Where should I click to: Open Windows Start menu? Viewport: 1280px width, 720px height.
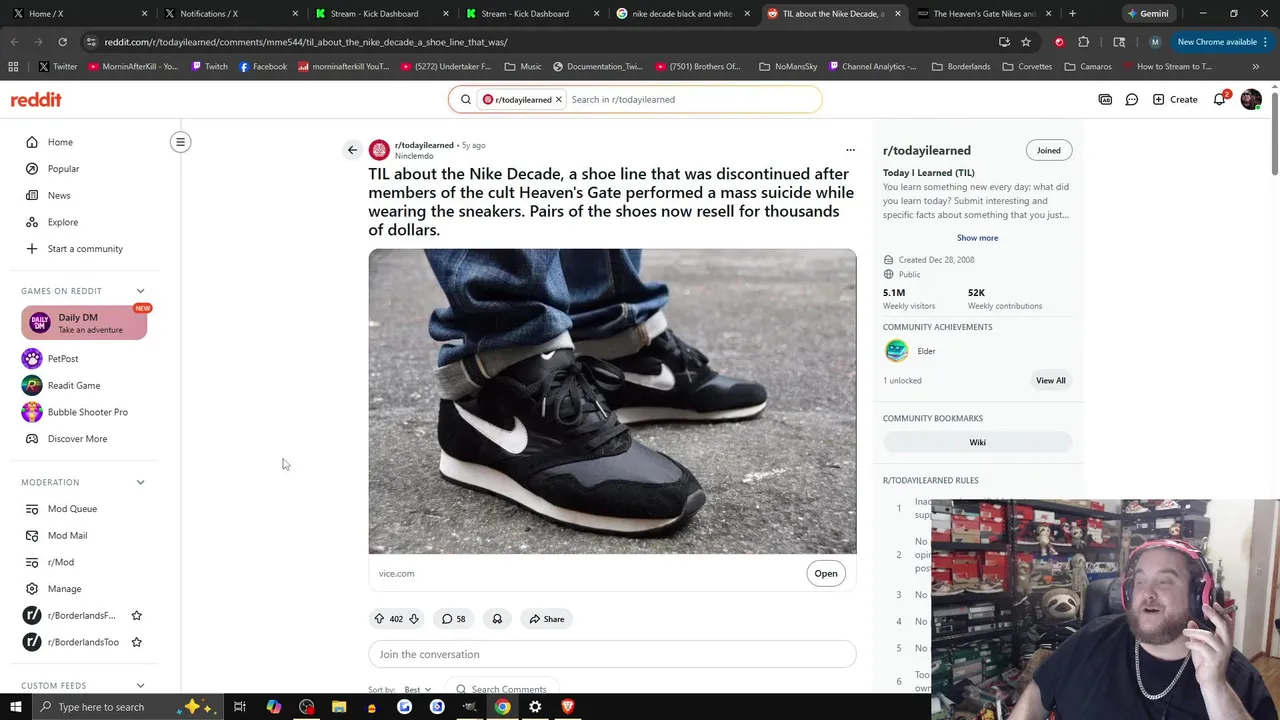[x=15, y=707]
